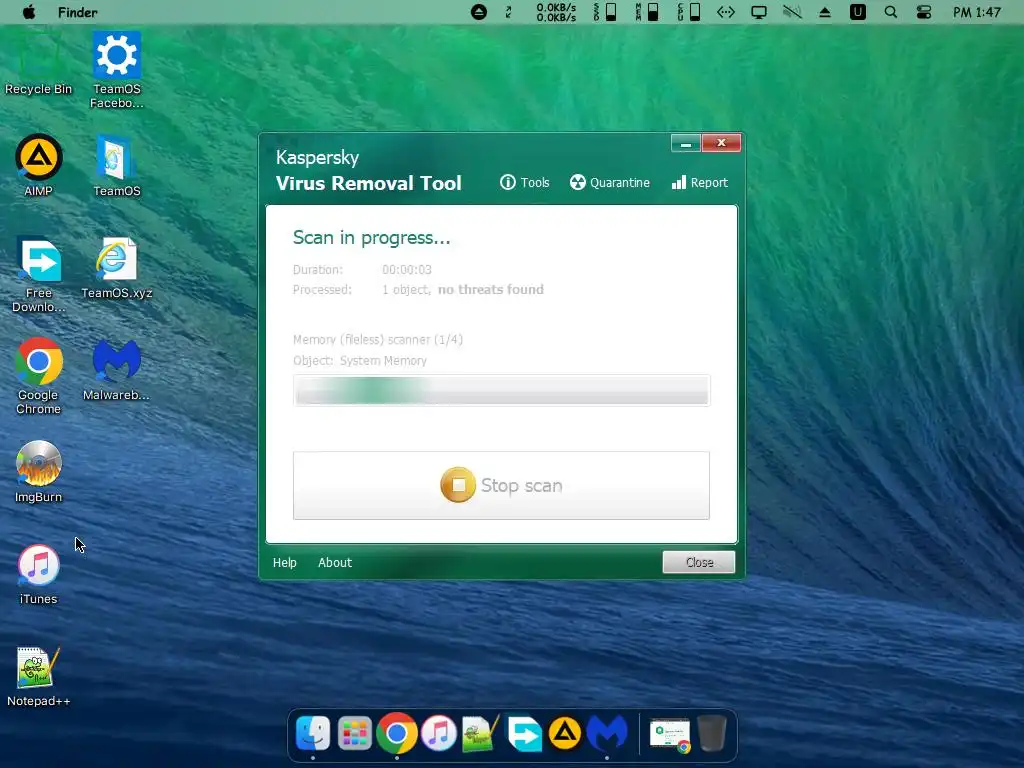Click the clock showing PM 1:47
The width and height of the screenshot is (1024, 768).
coord(977,12)
